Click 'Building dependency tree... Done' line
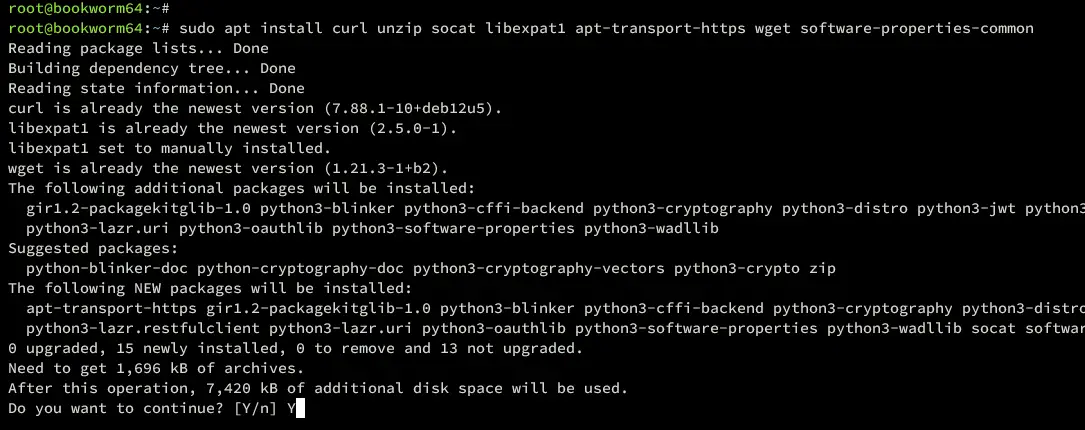The image size is (1085, 430). tap(152, 69)
